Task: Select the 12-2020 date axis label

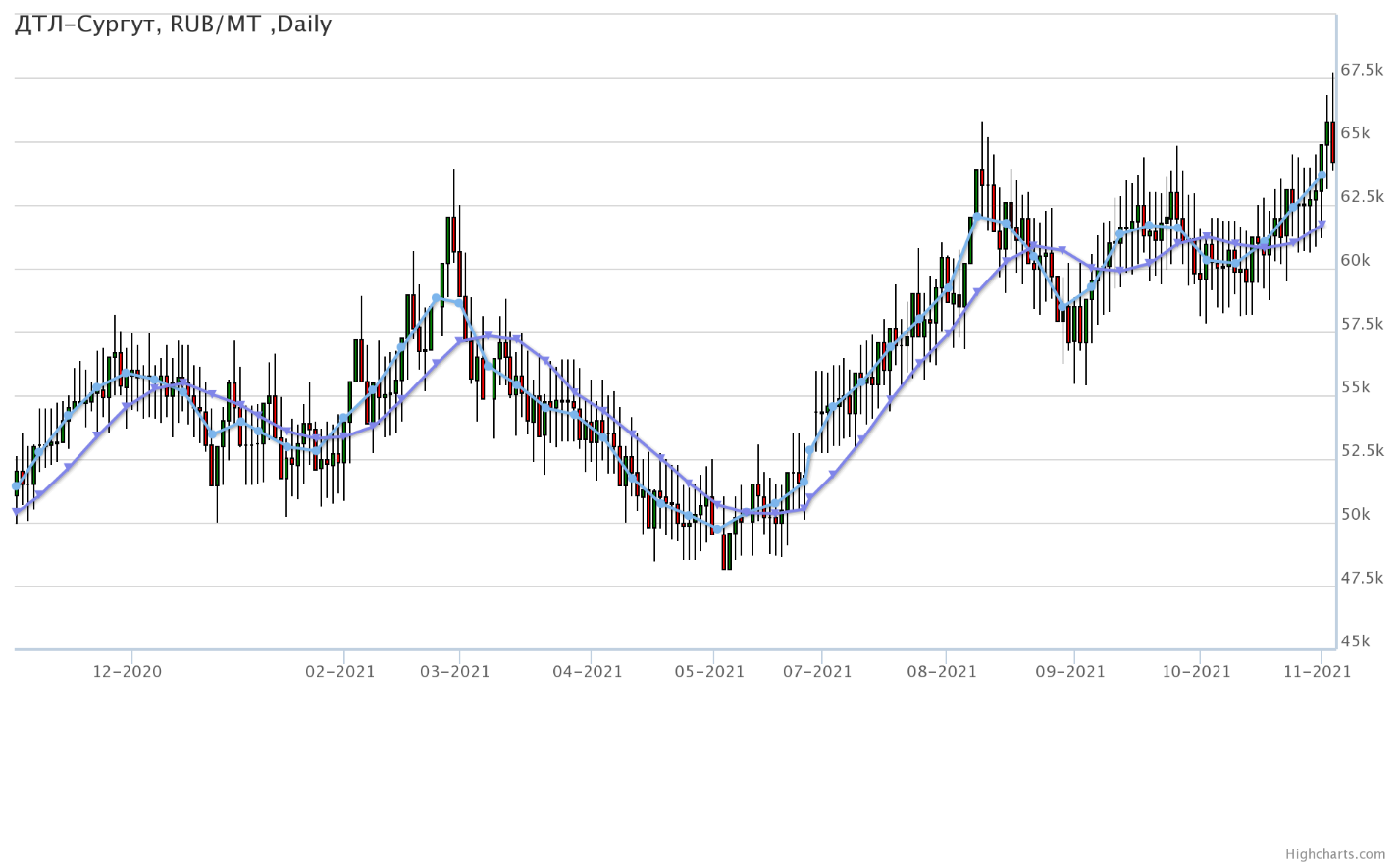Action: (x=128, y=671)
